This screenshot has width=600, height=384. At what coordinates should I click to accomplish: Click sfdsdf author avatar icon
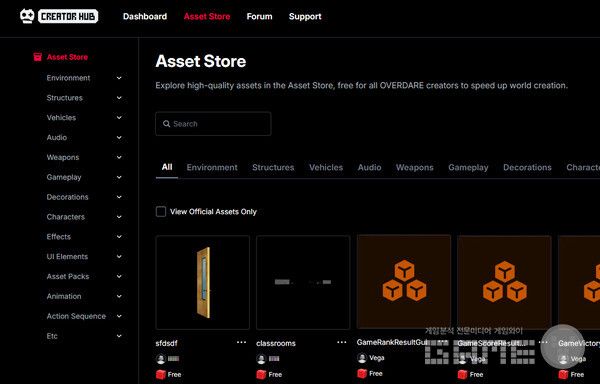[x=161, y=359]
